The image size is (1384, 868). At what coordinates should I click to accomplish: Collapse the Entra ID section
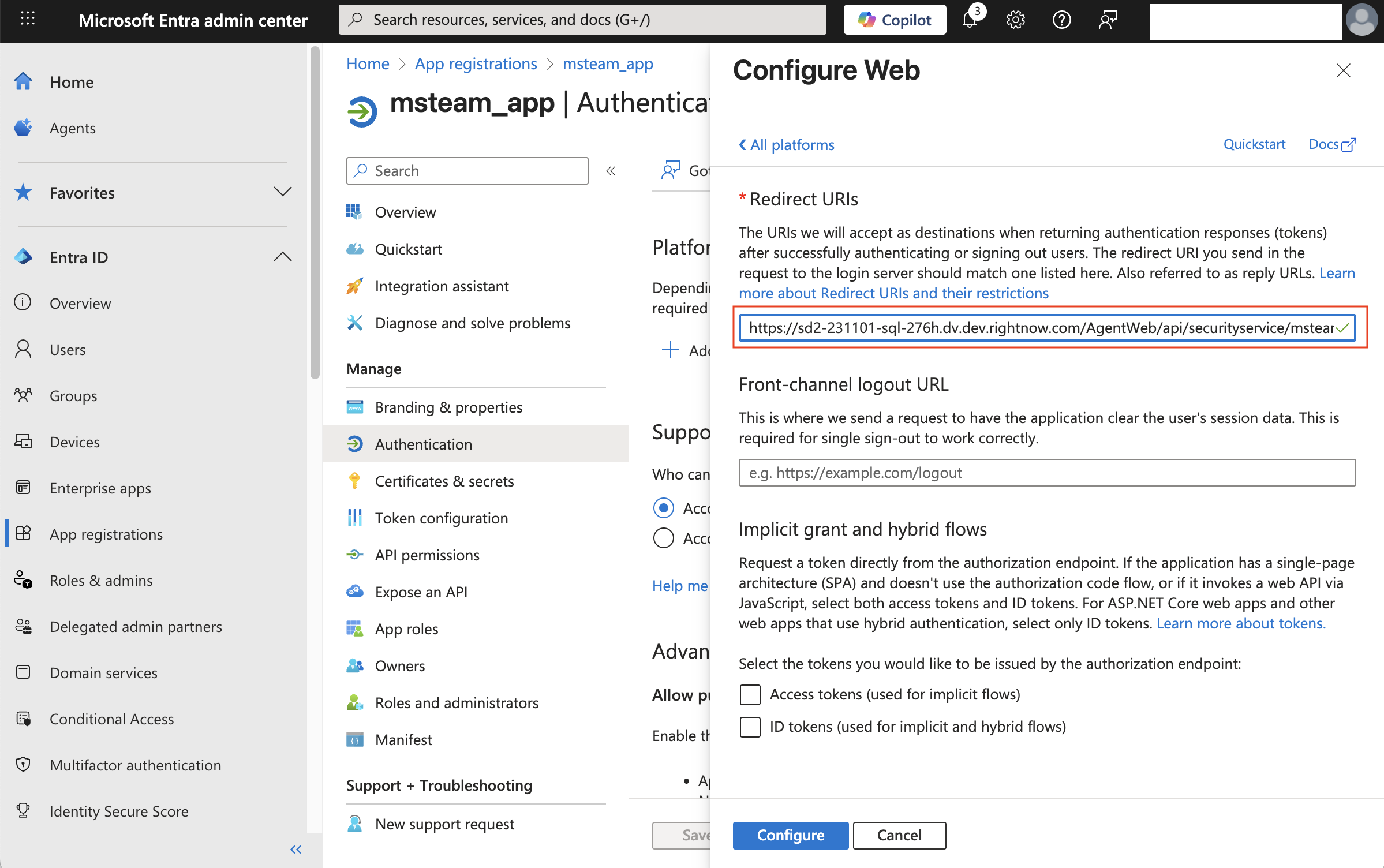click(x=282, y=257)
